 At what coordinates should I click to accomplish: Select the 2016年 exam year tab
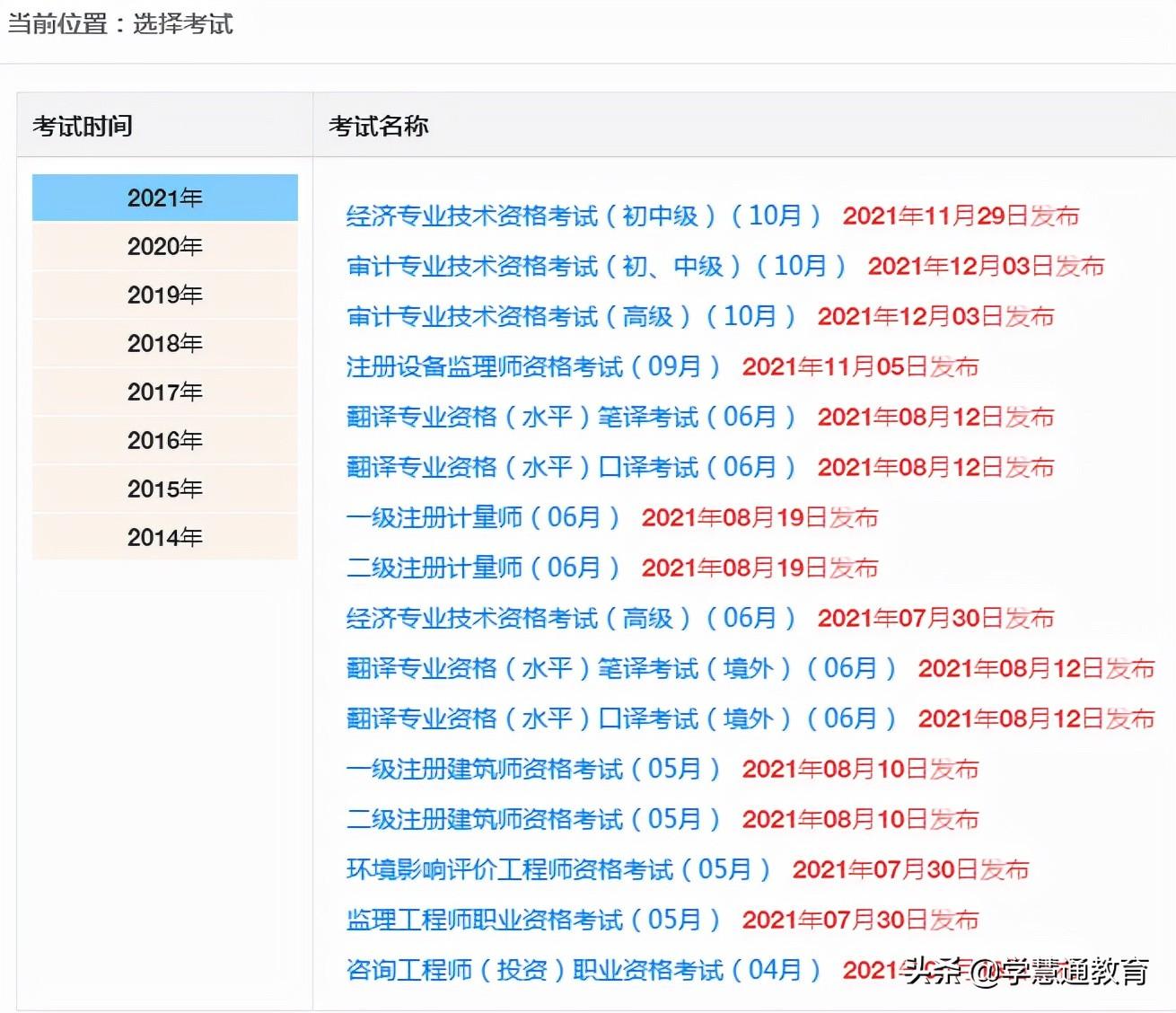(x=165, y=440)
